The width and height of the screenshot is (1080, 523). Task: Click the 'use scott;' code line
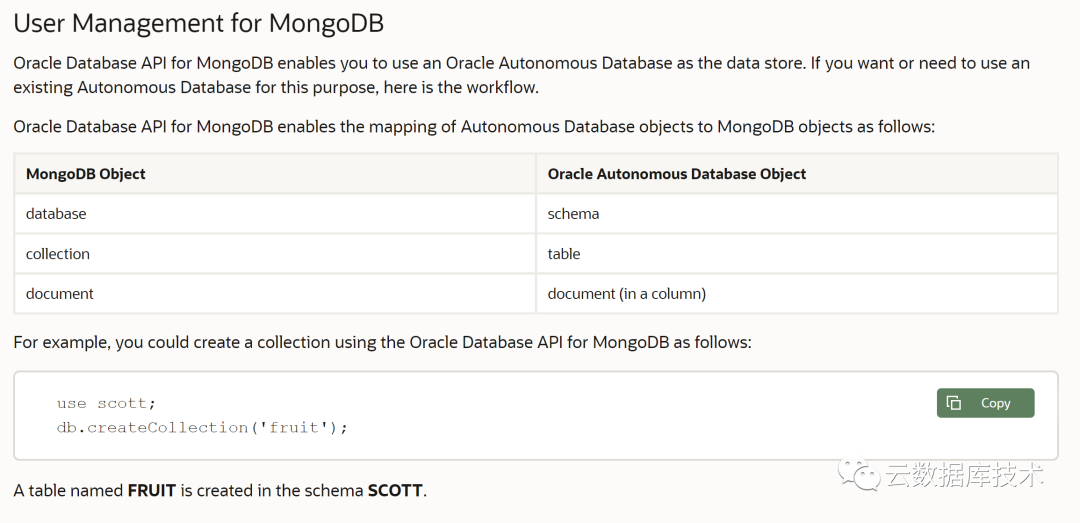point(107,403)
